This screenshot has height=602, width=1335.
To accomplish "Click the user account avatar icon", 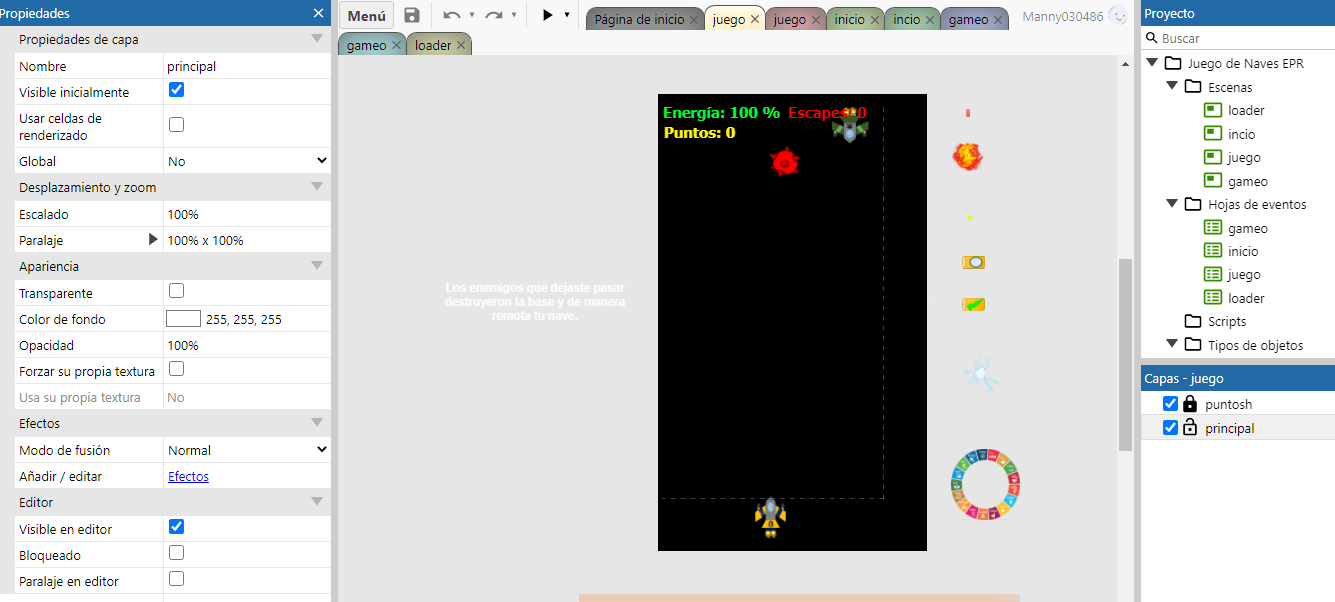I will pyautogui.click(x=1118, y=16).
